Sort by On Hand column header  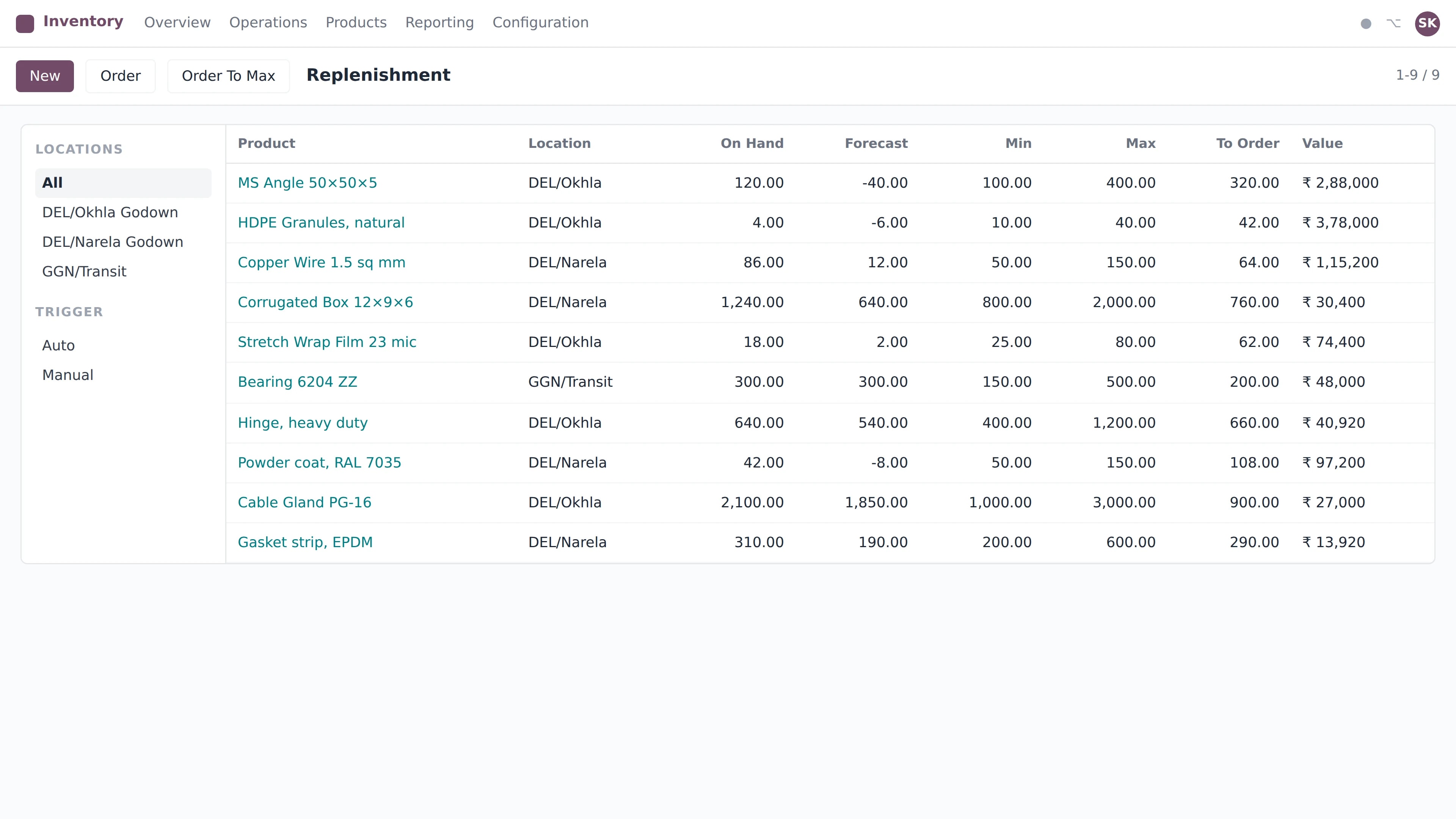(x=752, y=144)
